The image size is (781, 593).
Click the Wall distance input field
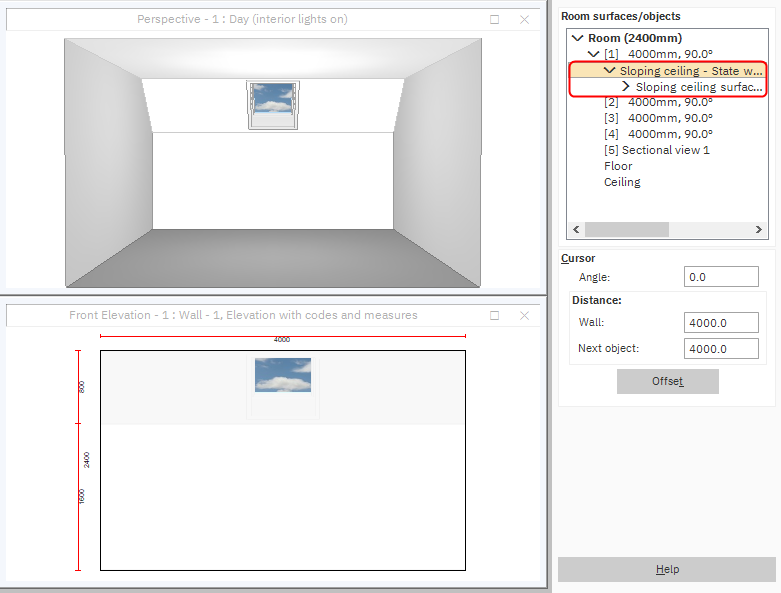720,323
